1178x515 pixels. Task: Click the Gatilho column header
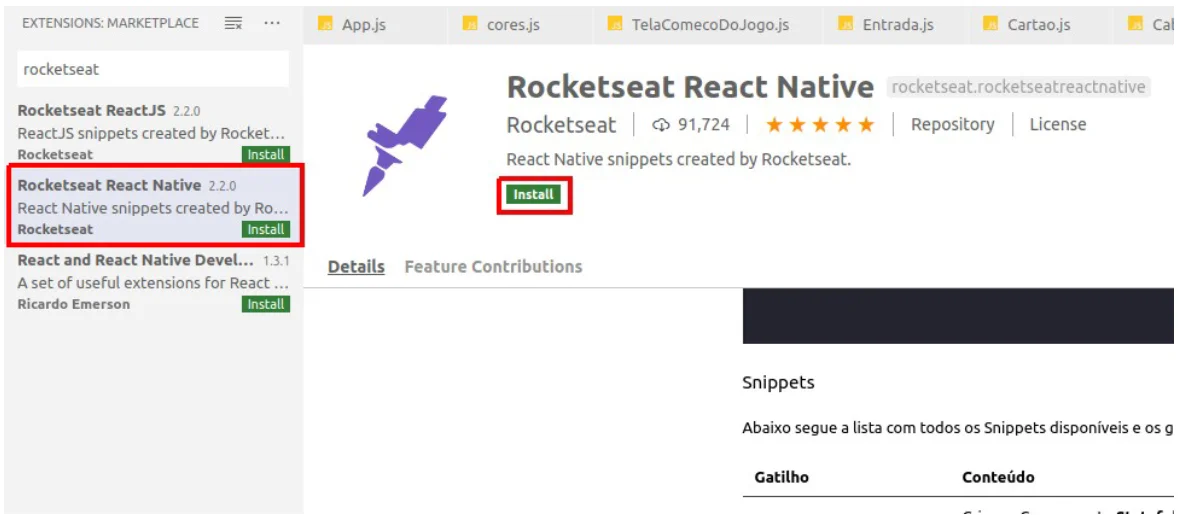pyautogui.click(x=781, y=477)
